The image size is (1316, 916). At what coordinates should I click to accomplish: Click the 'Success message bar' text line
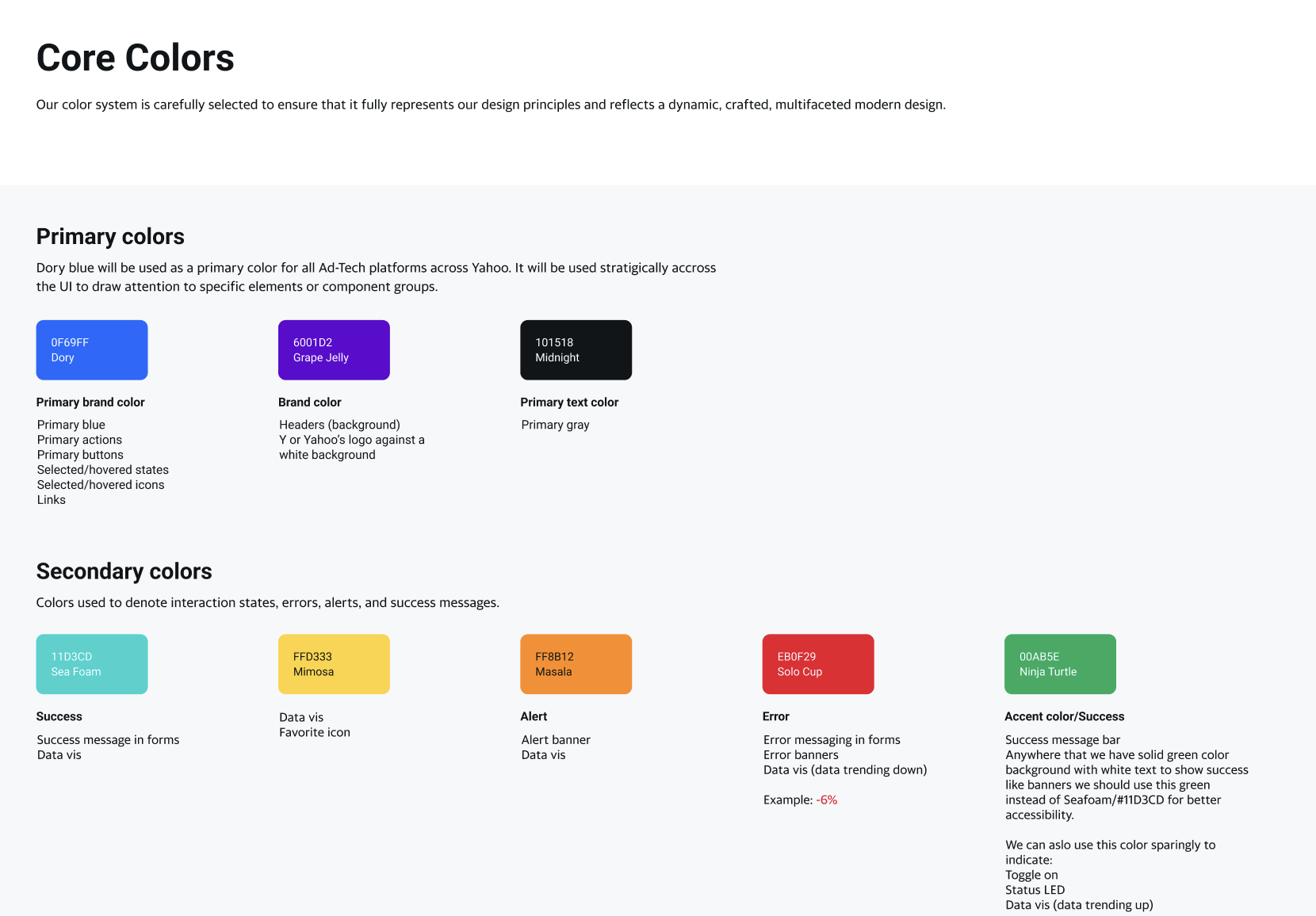click(x=1062, y=740)
